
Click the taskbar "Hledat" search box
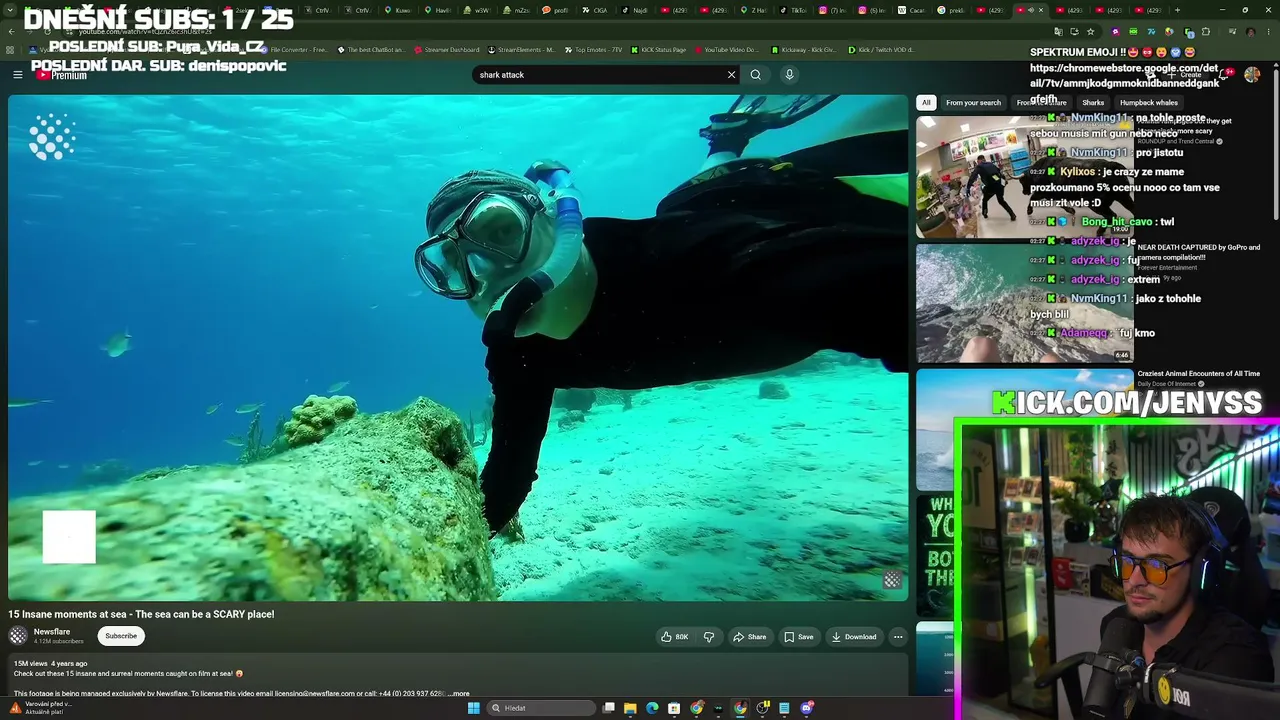540,708
